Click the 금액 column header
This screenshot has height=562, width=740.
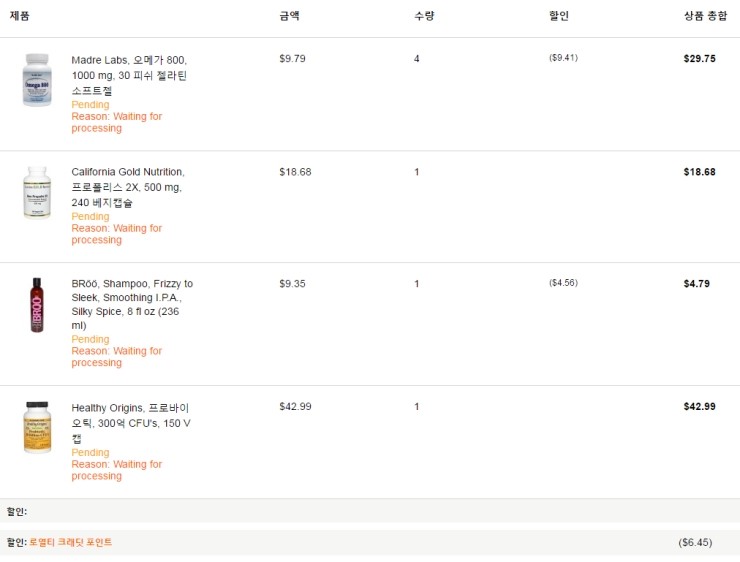click(289, 16)
